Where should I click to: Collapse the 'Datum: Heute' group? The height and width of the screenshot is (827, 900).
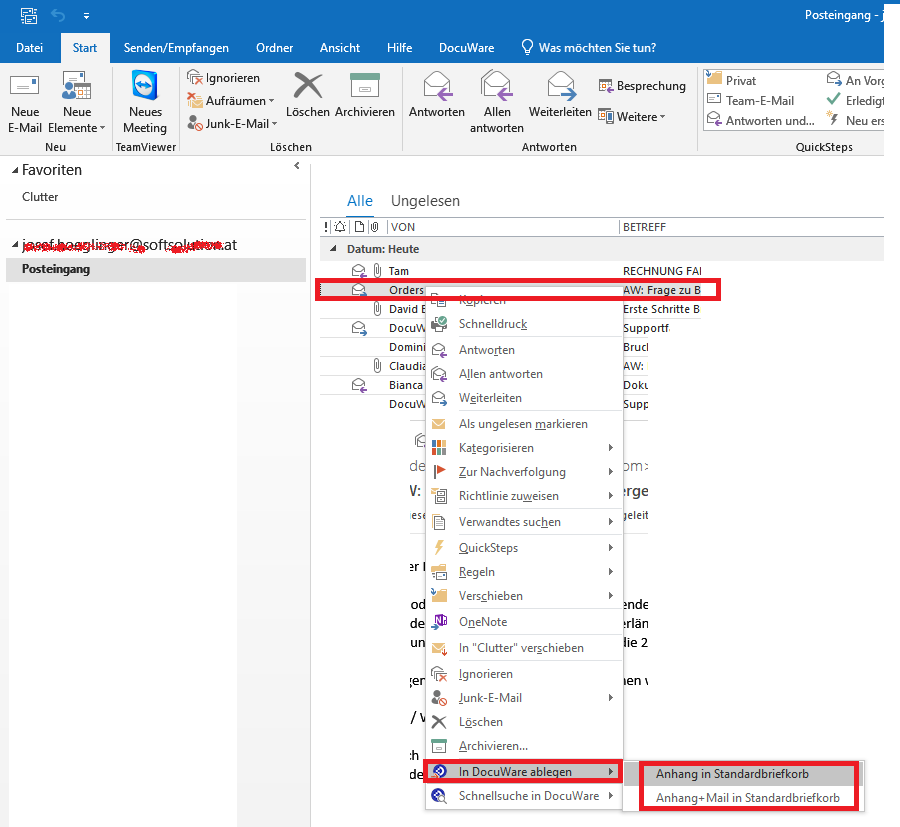point(333,249)
